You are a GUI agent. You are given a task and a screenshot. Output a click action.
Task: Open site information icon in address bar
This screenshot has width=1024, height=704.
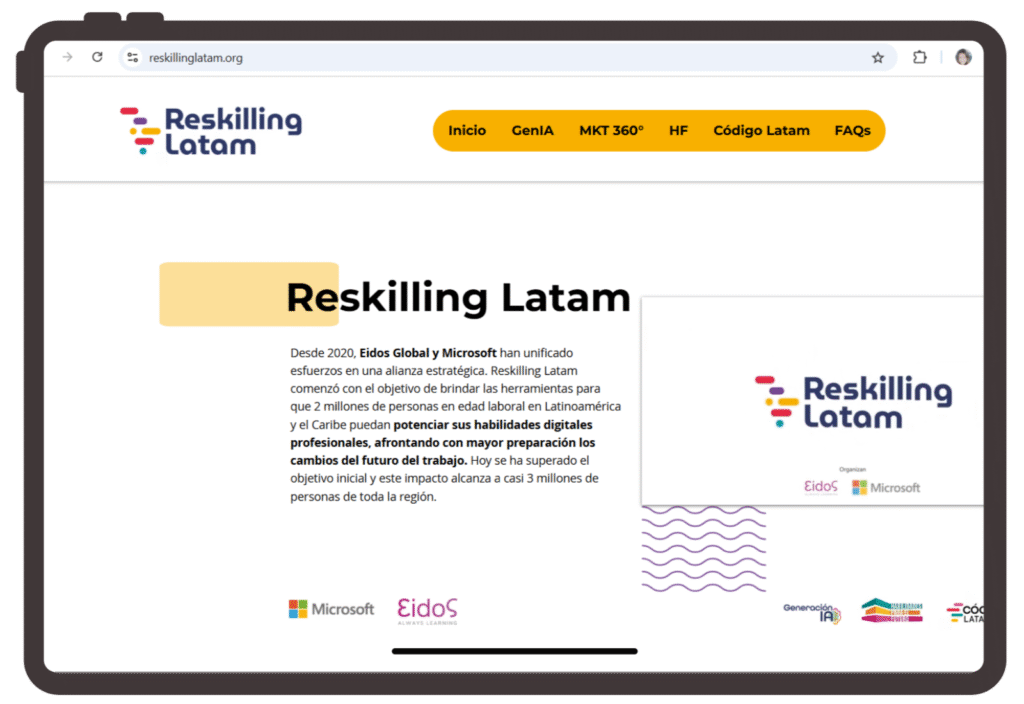(133, 58)
